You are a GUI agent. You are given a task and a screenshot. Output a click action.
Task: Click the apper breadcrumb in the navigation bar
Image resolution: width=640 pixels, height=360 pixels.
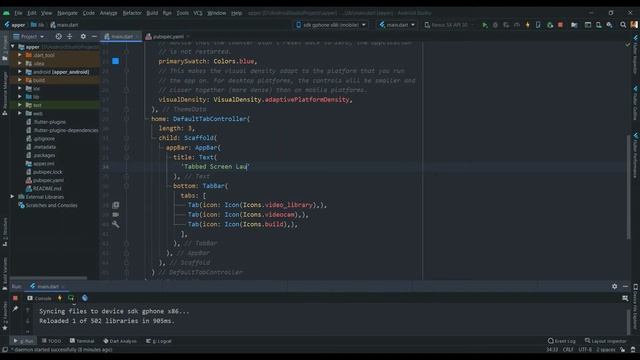[15, 25]
